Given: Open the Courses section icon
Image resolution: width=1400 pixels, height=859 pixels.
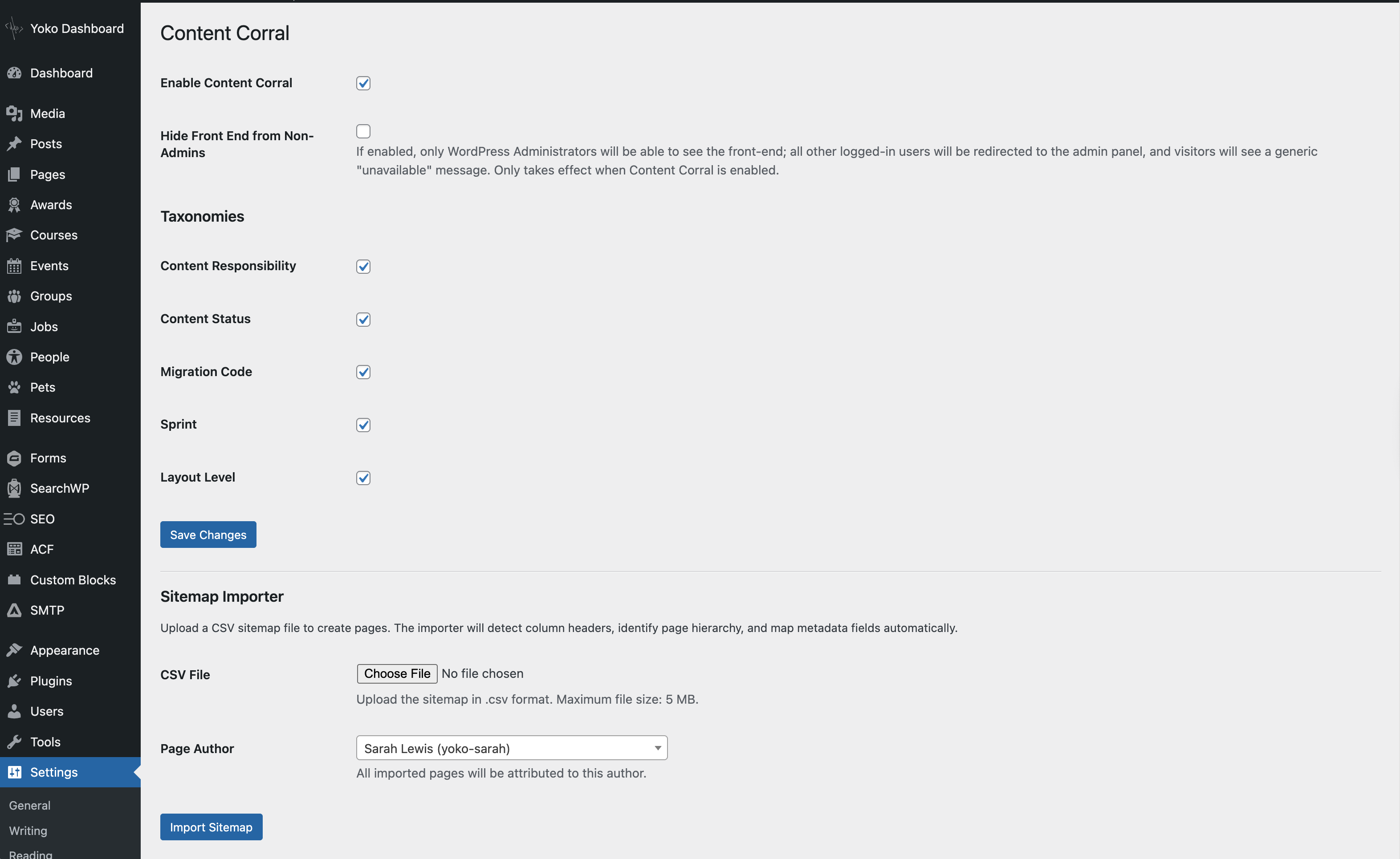Looking at the screenshot, I should pos(14,235).
